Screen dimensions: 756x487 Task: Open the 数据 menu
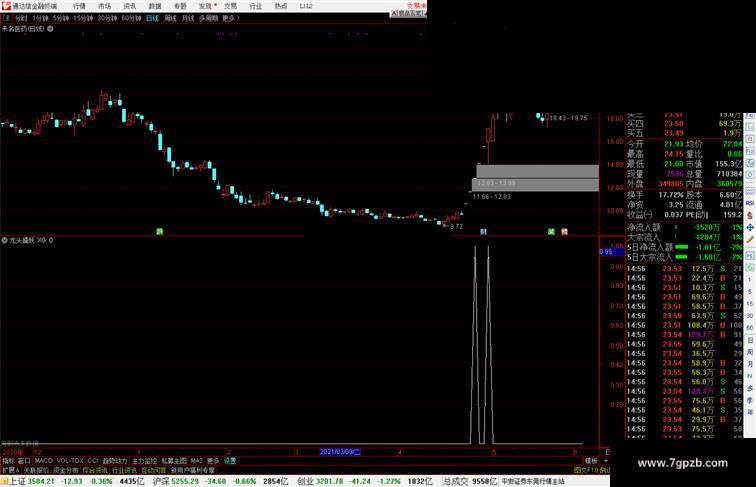[155, 6]
